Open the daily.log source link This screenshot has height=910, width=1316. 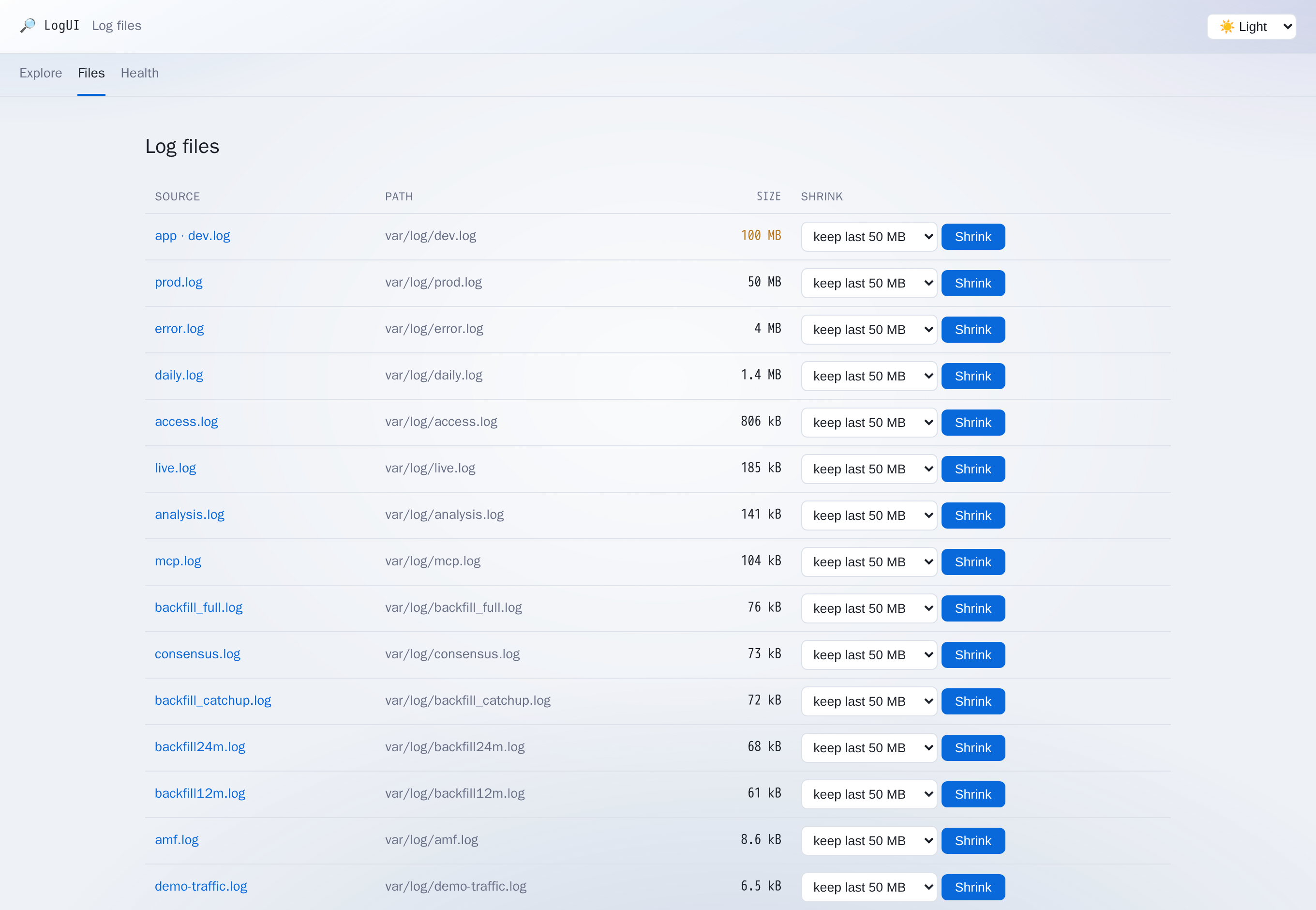(x=179, y=375)
